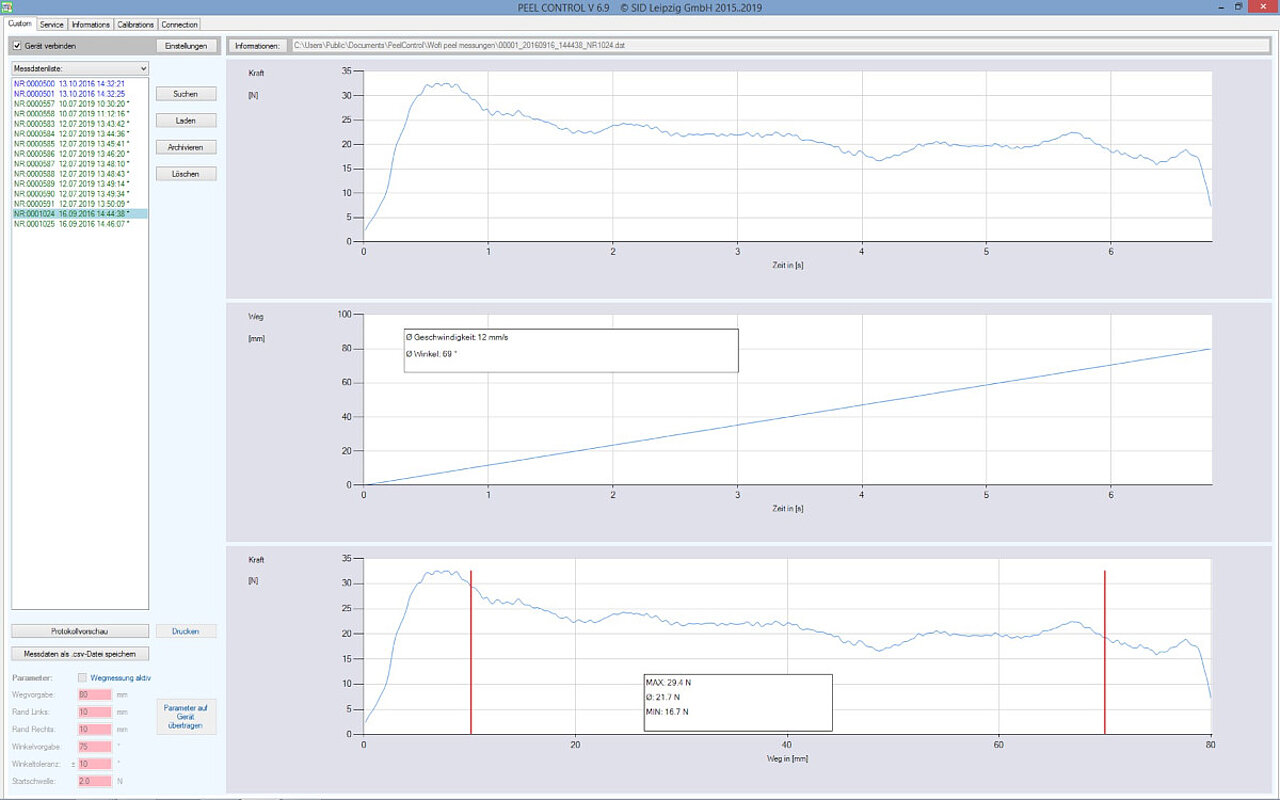Toggle the Gerät verbinden checkbox

click(17, 46)
